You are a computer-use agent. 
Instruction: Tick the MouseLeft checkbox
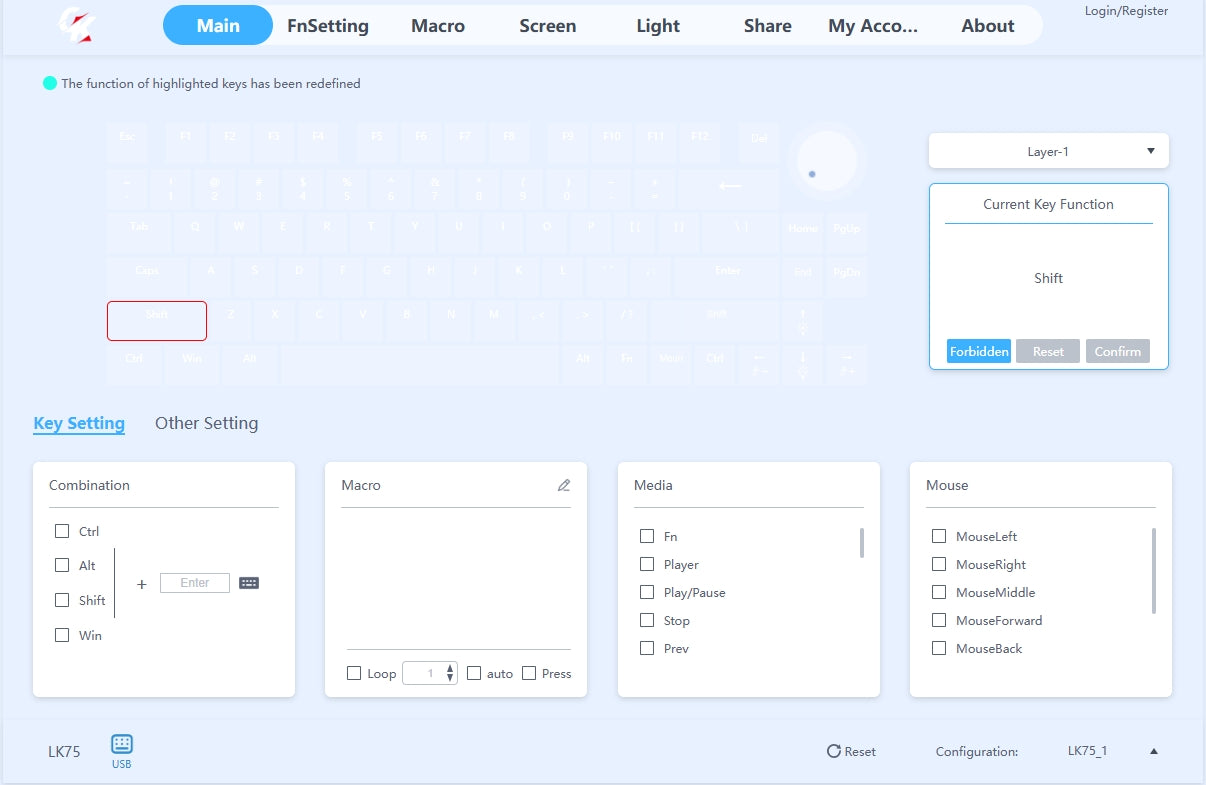939,537
